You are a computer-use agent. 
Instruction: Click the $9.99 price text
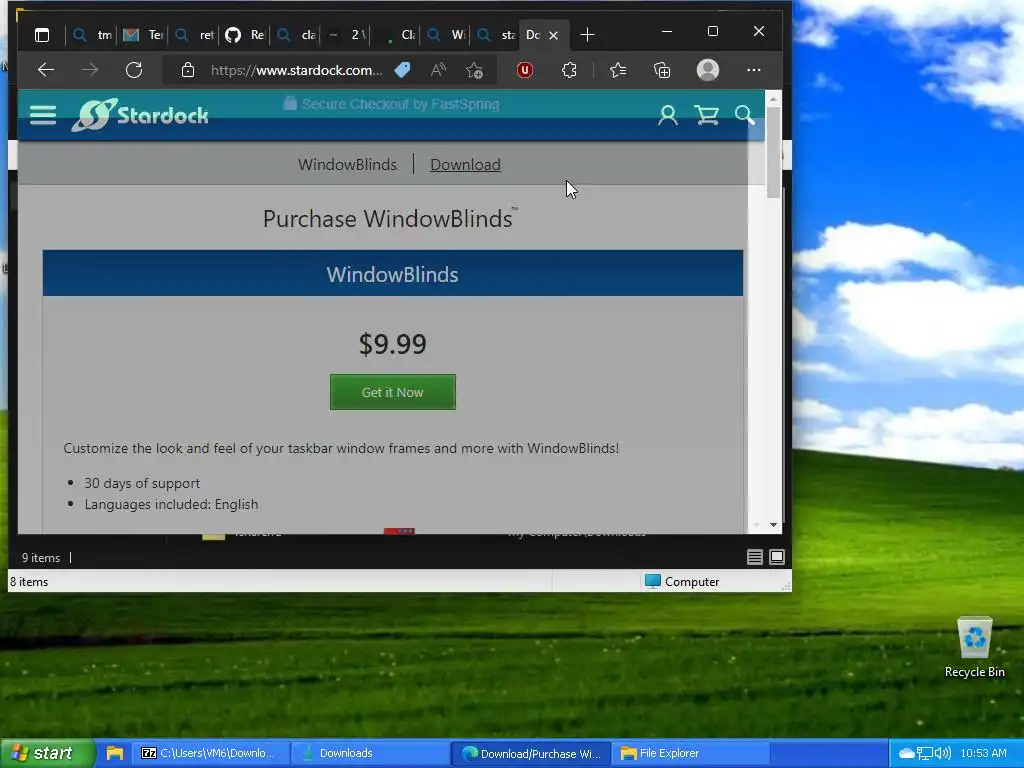(392, 344)
